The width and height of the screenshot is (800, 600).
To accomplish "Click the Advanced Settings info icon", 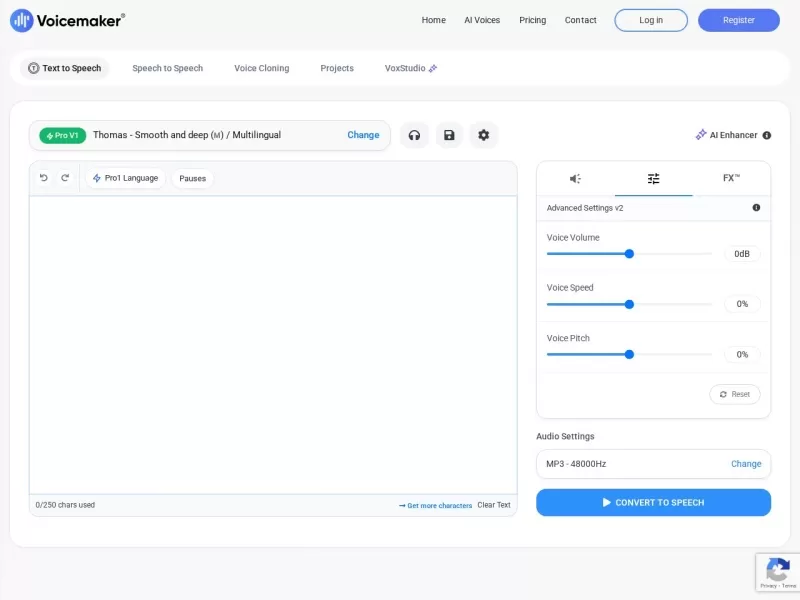I will click(x=756, y=208).
